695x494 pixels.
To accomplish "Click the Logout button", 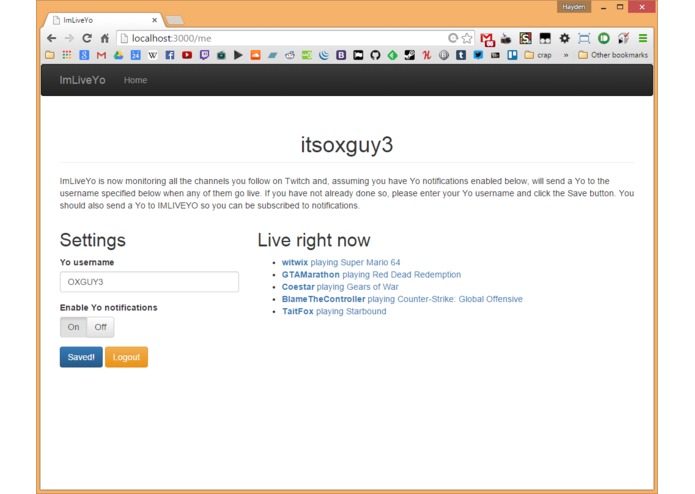I will click(x=126, y=357).
